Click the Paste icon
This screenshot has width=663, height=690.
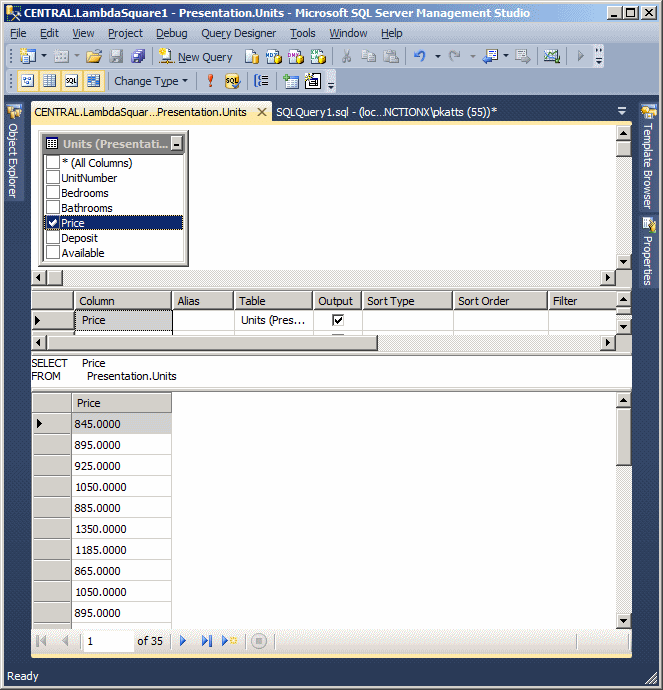pos(391,56)
